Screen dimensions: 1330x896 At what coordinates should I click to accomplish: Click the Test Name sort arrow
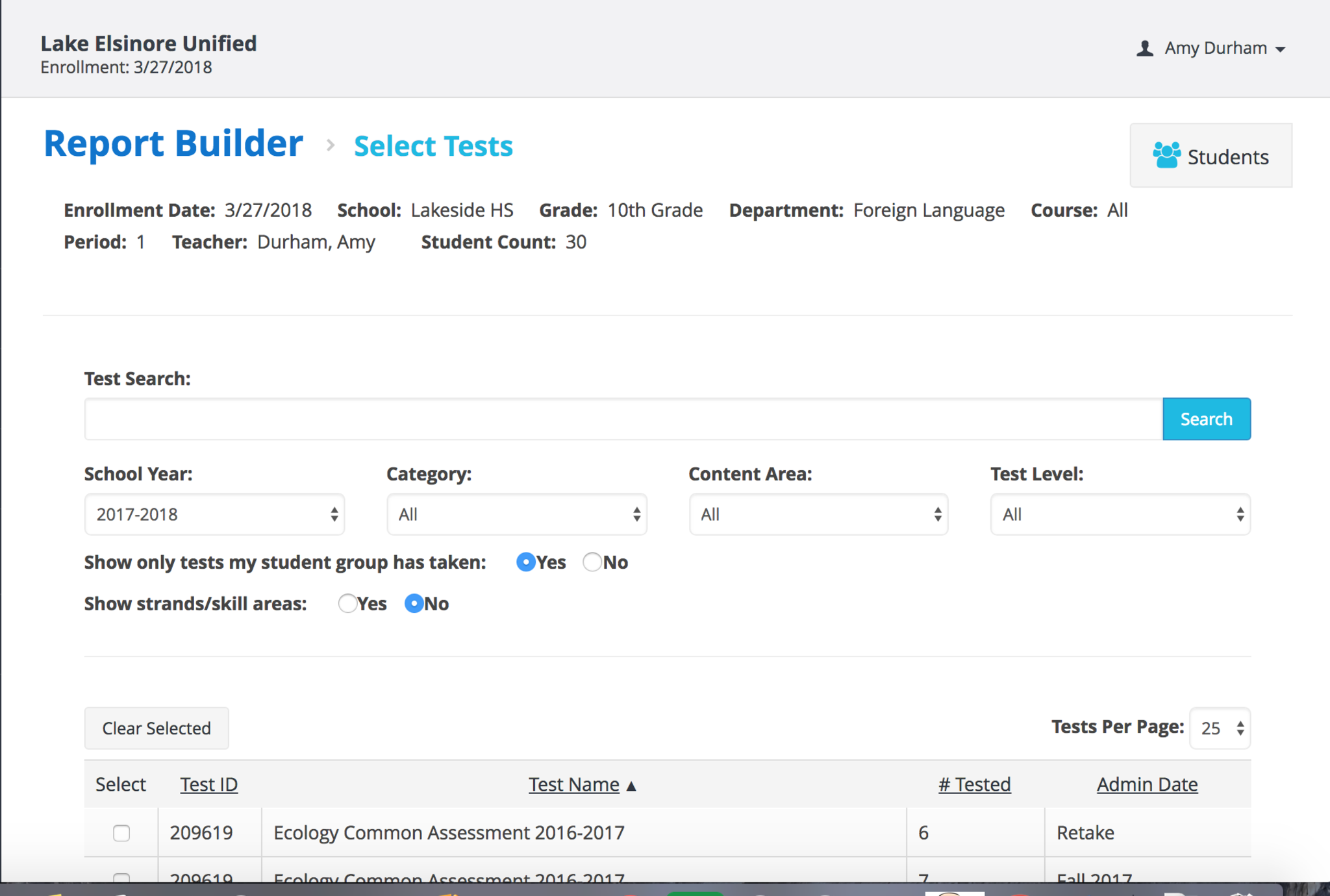(x=631, y=786)
